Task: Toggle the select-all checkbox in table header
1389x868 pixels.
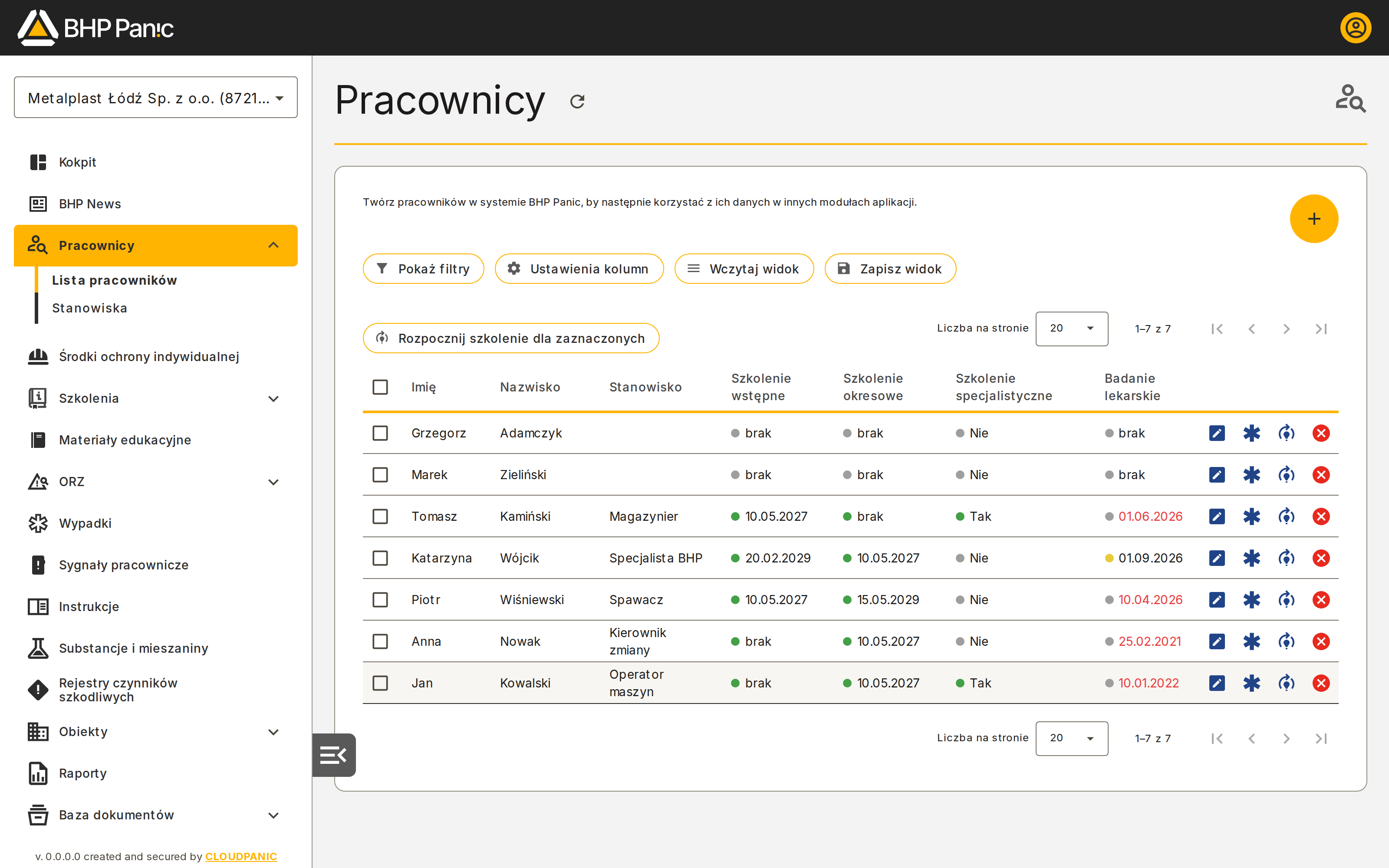Action: 380,387
